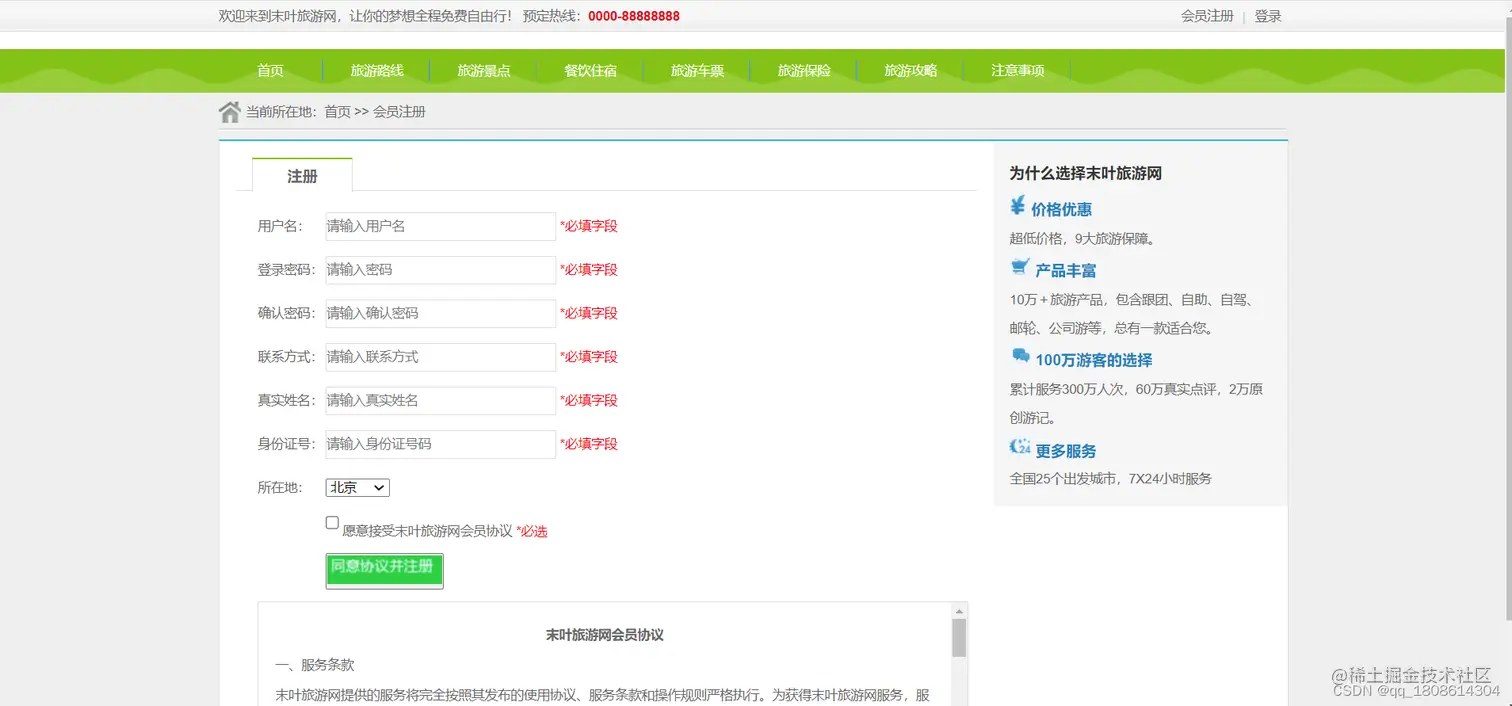Viewport: 1512px width, 706px height.
Task: Click the chat bubble icon beside 100万游客的选择
Action: [x=1020, y=356]
